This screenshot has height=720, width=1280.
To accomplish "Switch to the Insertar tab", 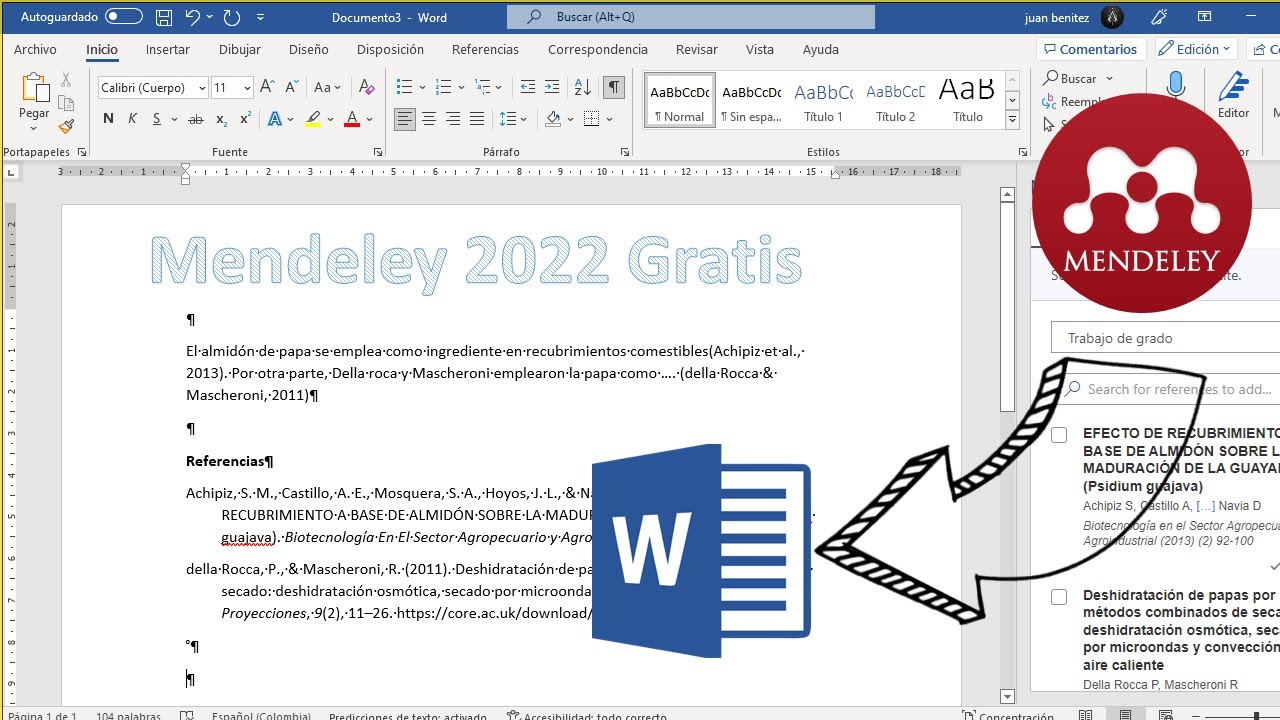I will point(168,49).
